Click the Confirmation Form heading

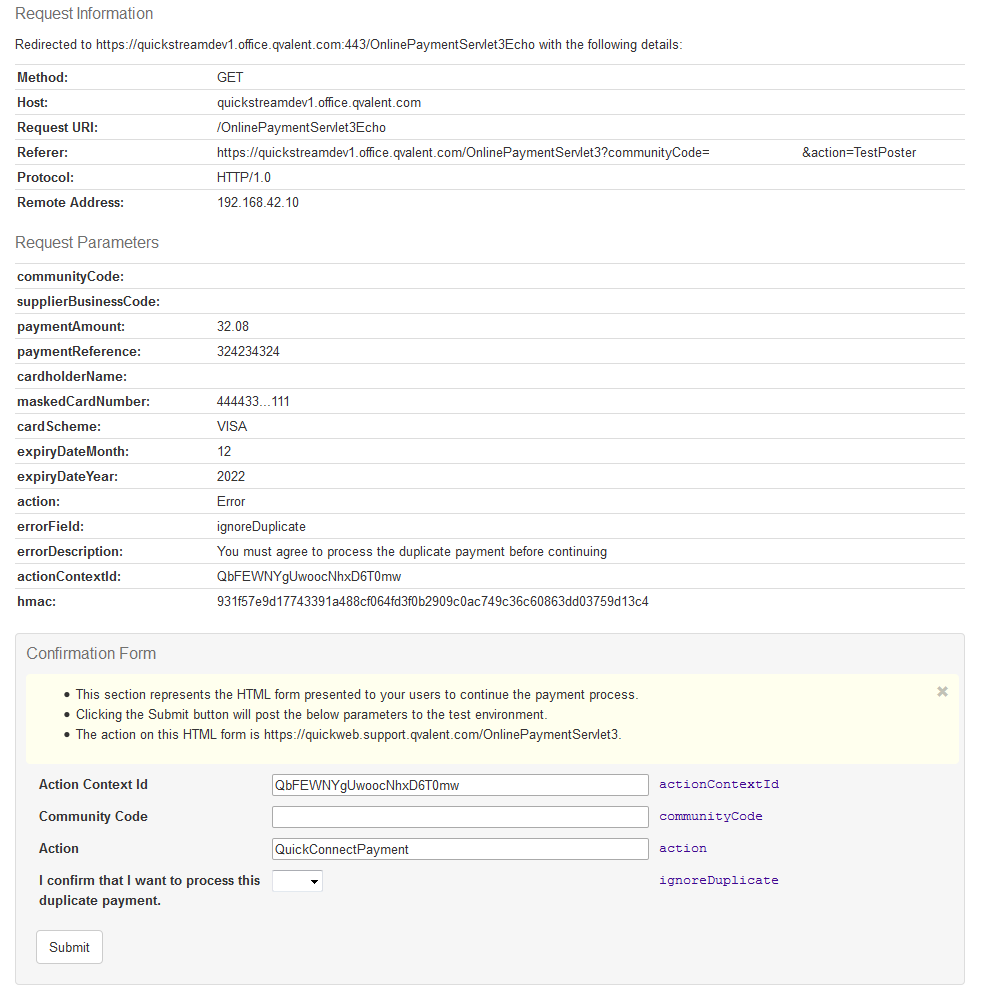point(91,653)
